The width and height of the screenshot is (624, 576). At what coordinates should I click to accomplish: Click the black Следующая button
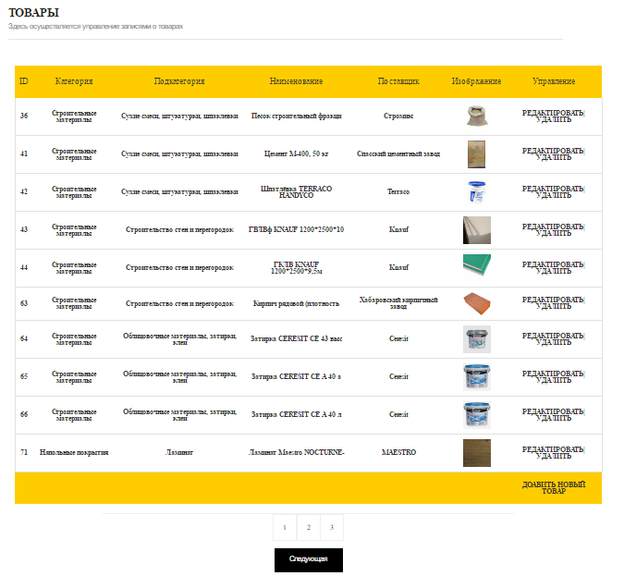pos(308,560)
